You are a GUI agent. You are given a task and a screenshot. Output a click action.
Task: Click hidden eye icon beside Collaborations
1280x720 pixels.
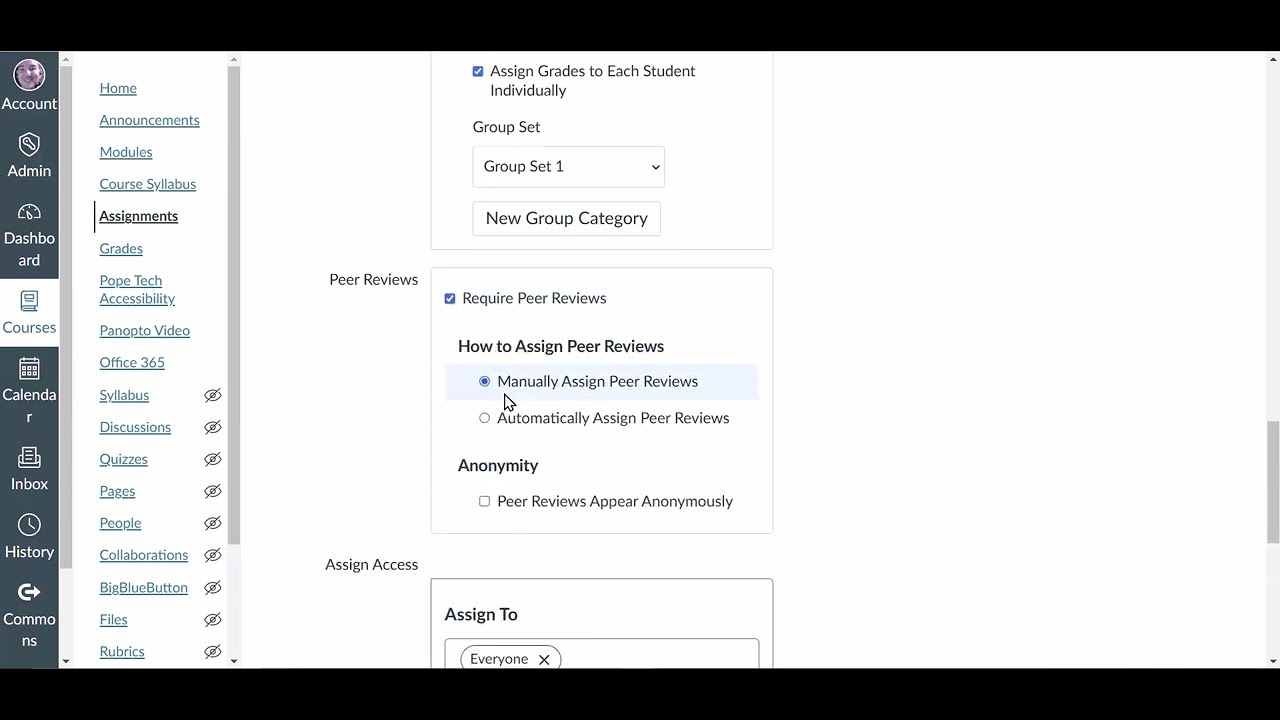tap(212, 555)
